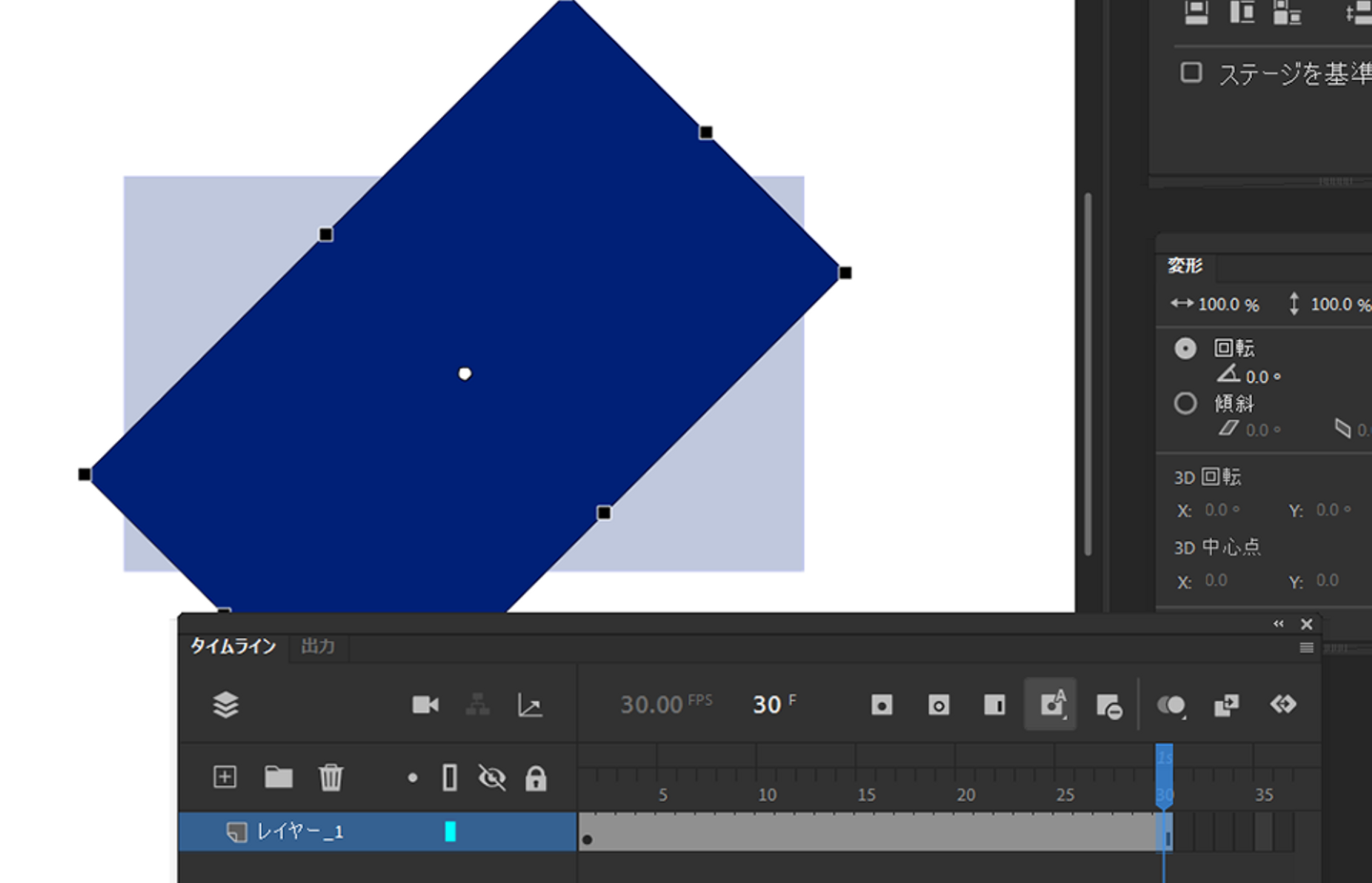Enable the ステージを基準 checkbox
The height and width of the screenshot is (883, 1372).
tap(1191, 73)
